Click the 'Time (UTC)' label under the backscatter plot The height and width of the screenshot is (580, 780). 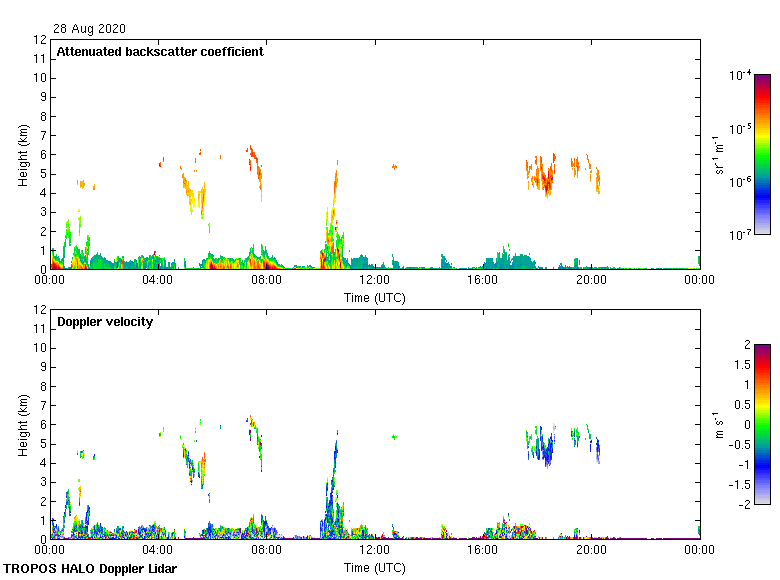click(x=375, y=297)
